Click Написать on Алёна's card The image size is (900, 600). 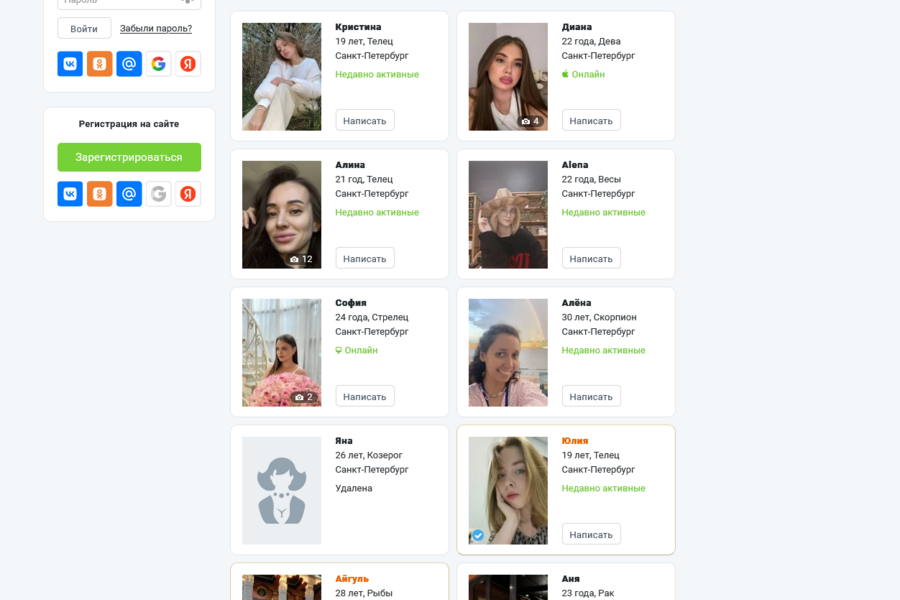(591, 396)
